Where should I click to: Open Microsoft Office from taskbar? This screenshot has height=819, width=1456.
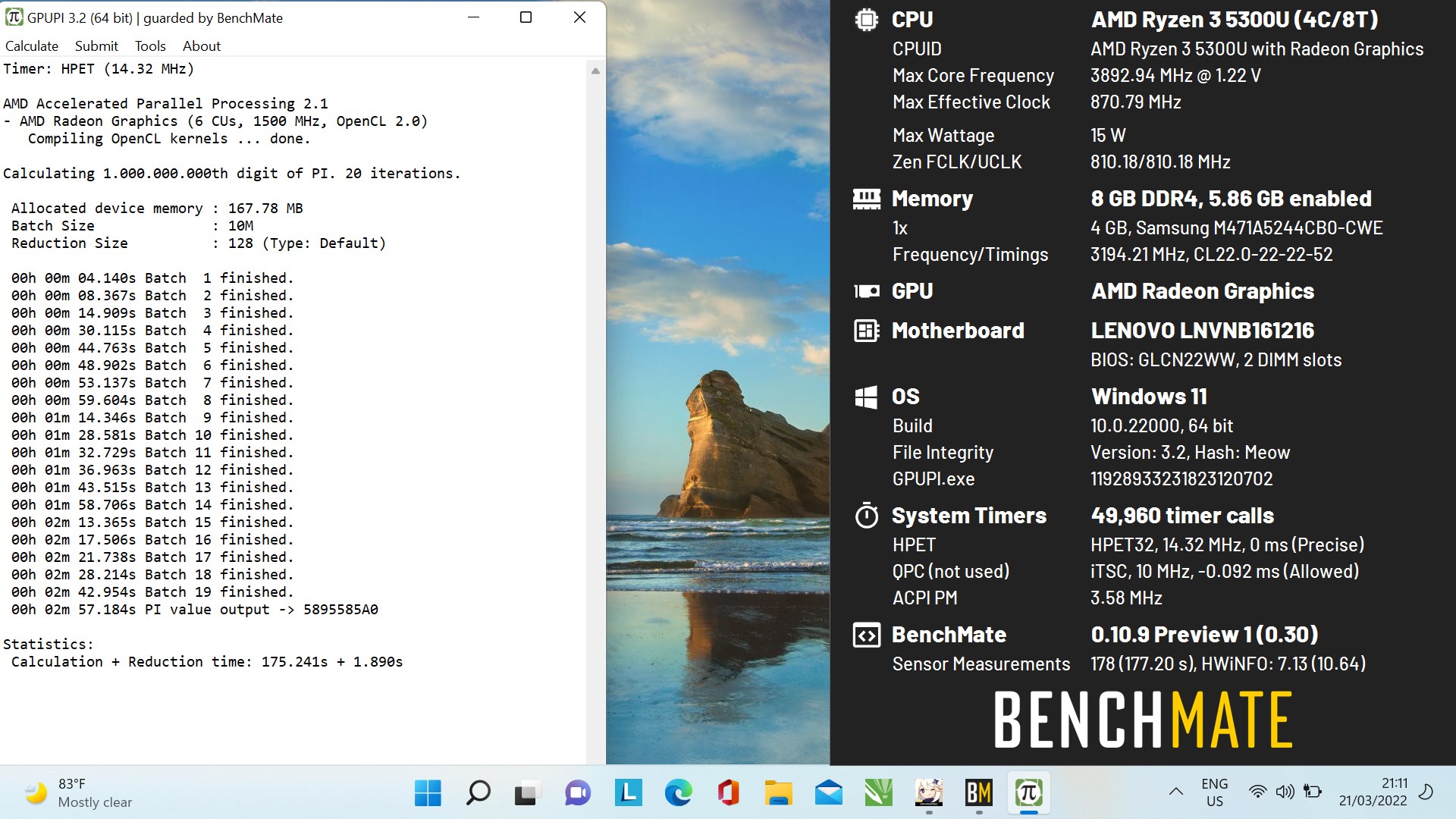point(728,793)
